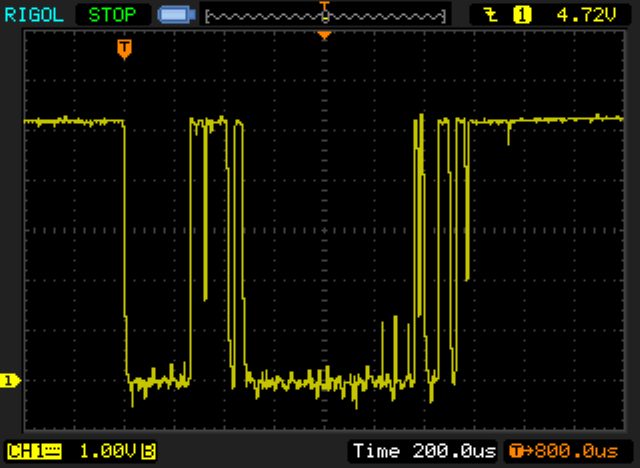Click the orange T icon in offset readout

pos(516,450)
